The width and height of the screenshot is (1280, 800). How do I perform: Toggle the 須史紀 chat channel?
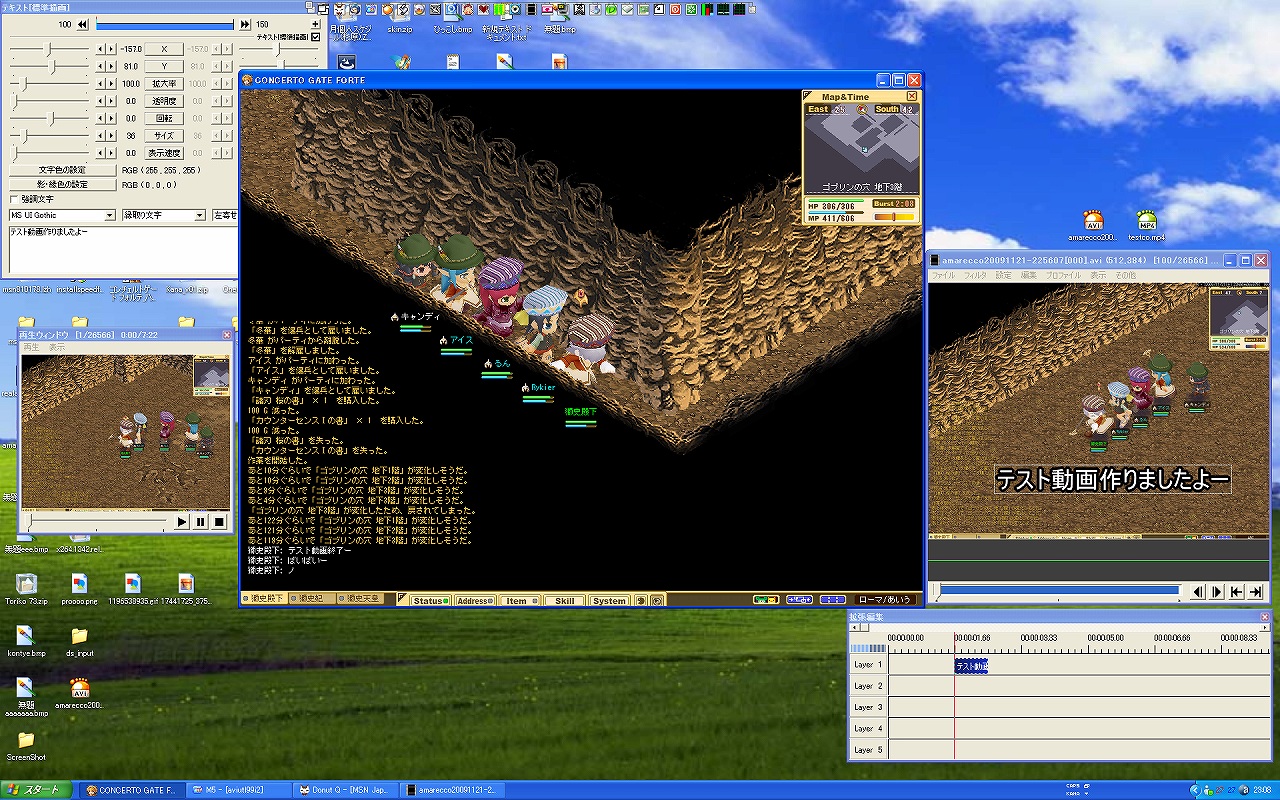312,599
